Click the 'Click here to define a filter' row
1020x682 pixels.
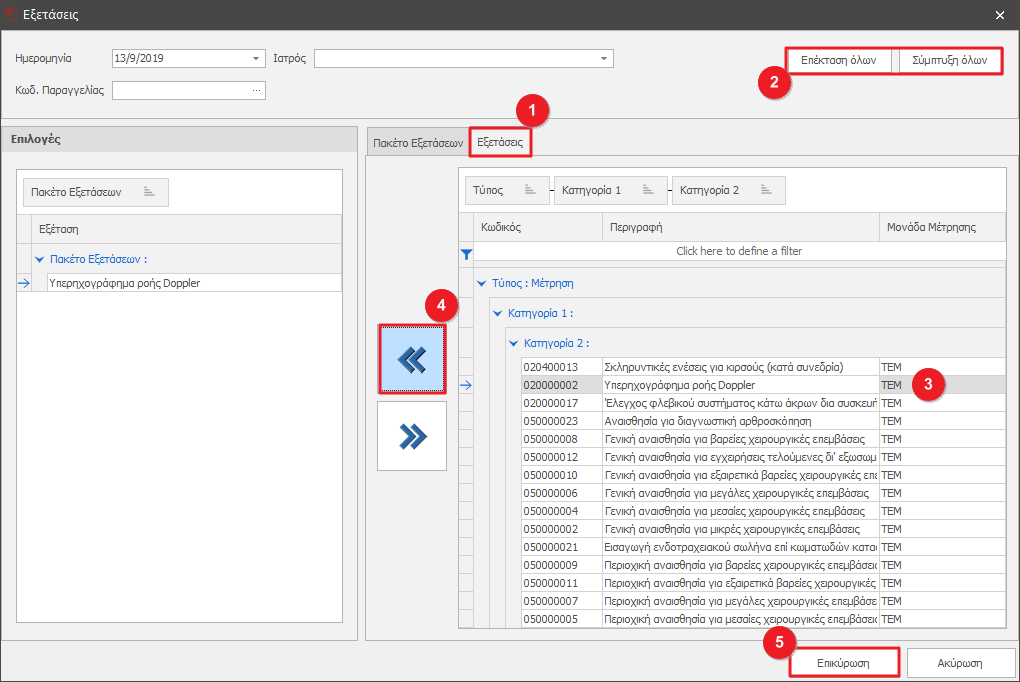[738, 252]
